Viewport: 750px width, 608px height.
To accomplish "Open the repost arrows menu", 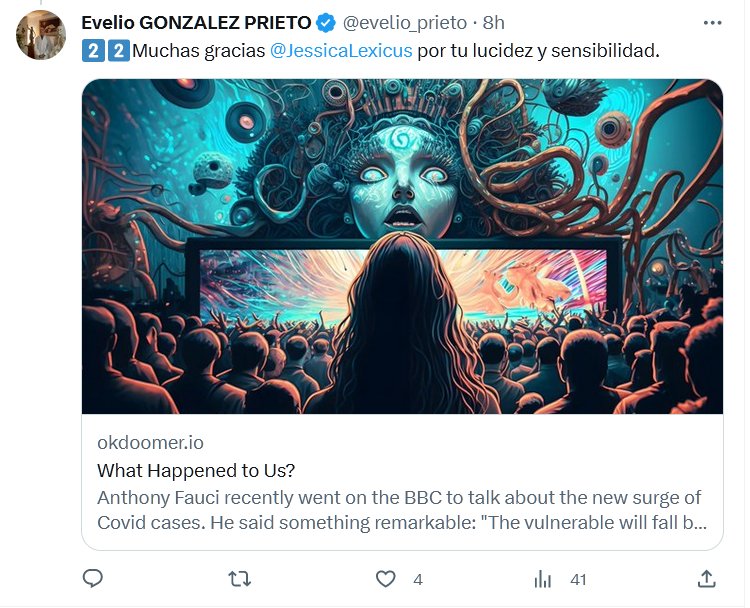I will coord(240,578).
